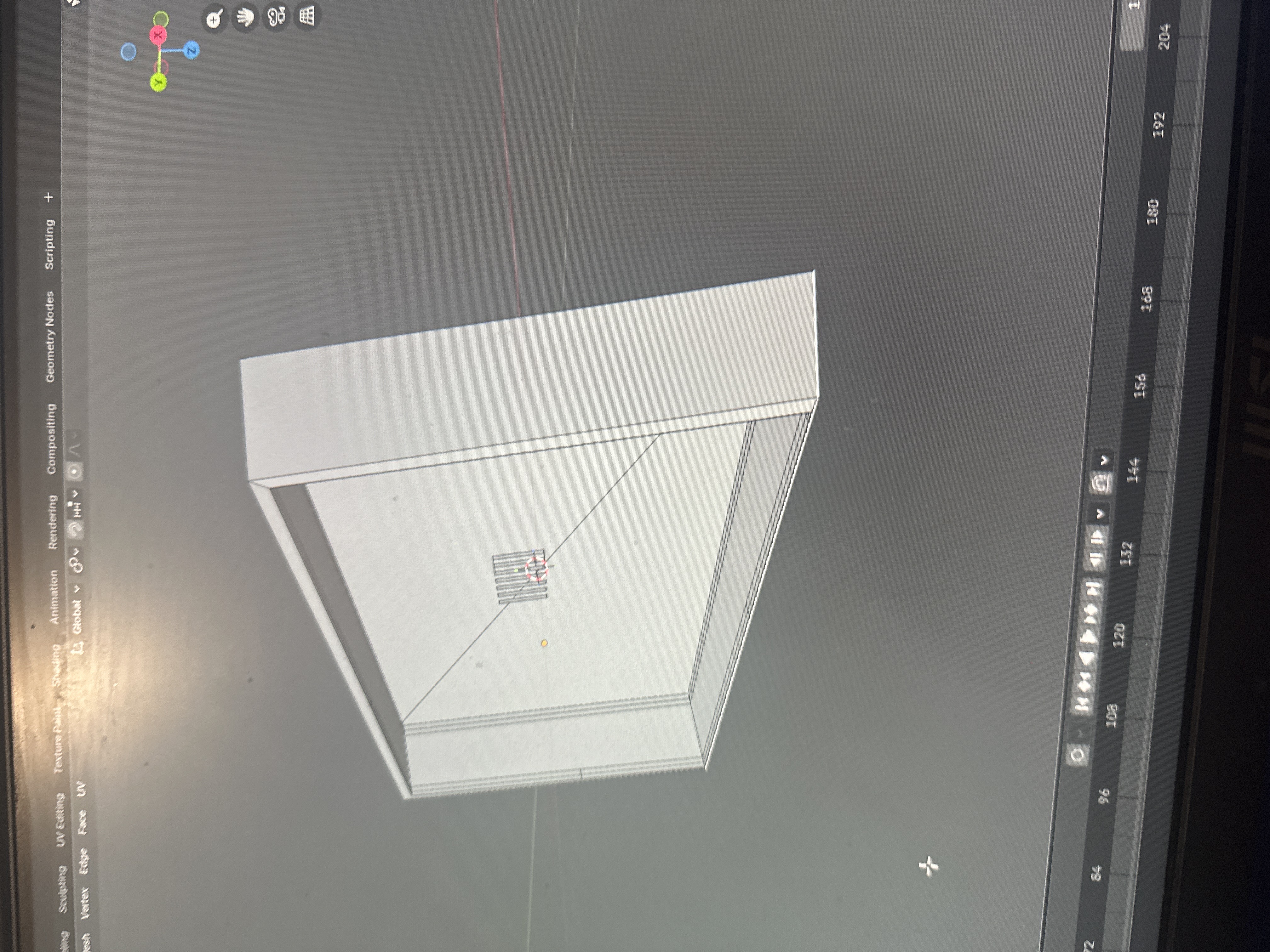Open the Edge menu
The width and height of the screenshot is (1270, 952).
[83, 861]
